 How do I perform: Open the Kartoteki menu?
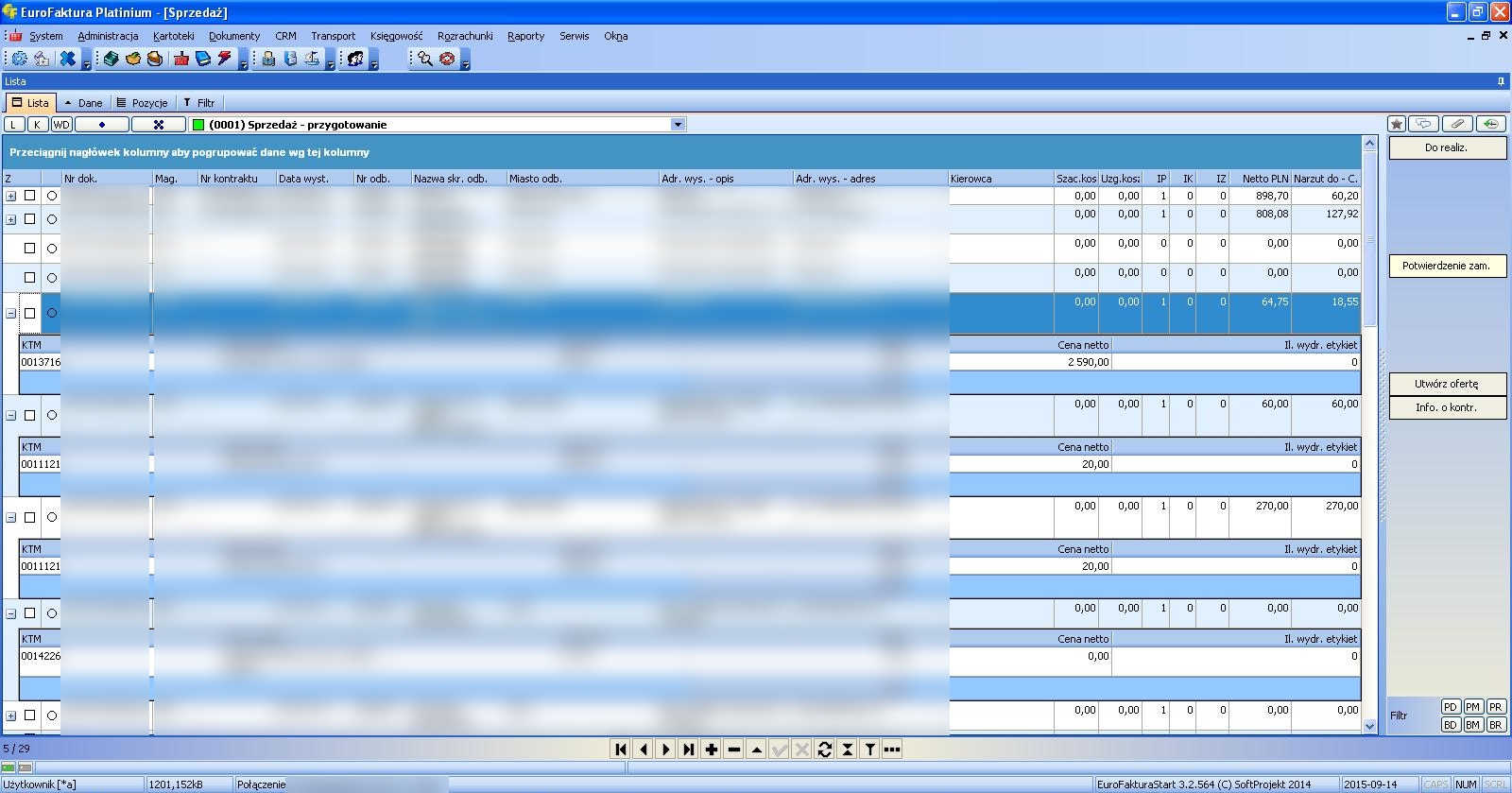(173, 36)
